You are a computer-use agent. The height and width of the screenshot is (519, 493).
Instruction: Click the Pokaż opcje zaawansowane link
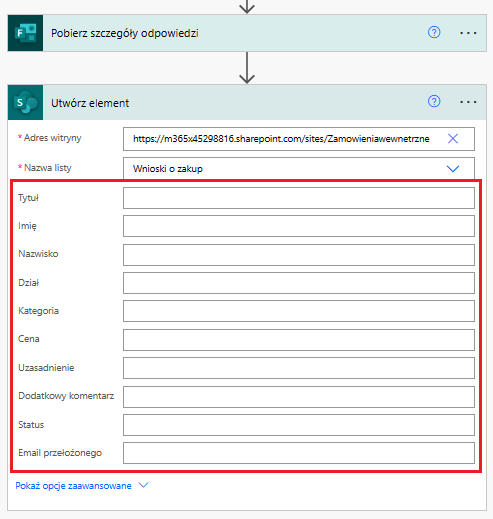[x=73, y=486]
